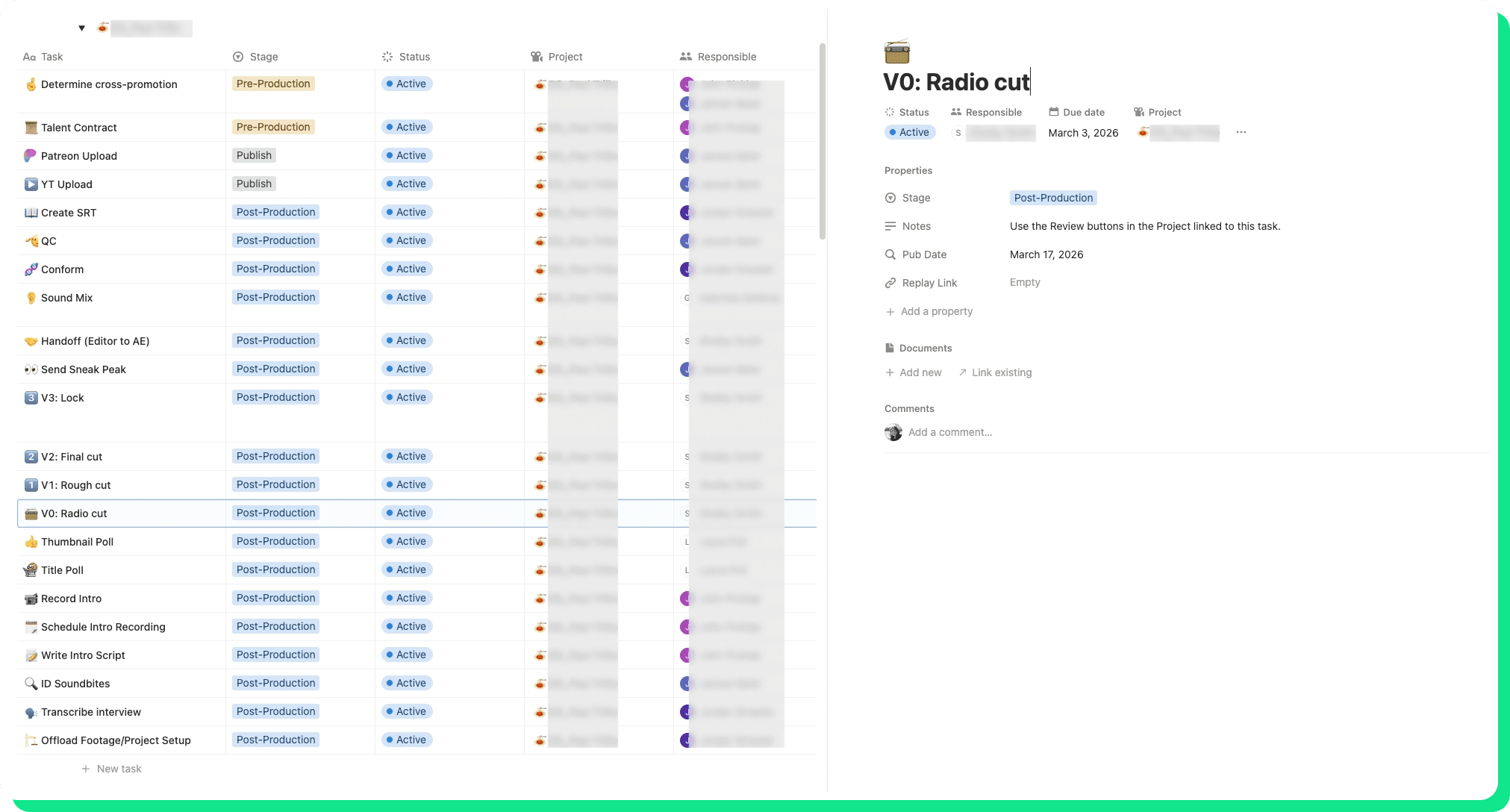The image size is (1510, 812).
Task: Click the V3: Lock number icon
Action: (x=31, y=398)
